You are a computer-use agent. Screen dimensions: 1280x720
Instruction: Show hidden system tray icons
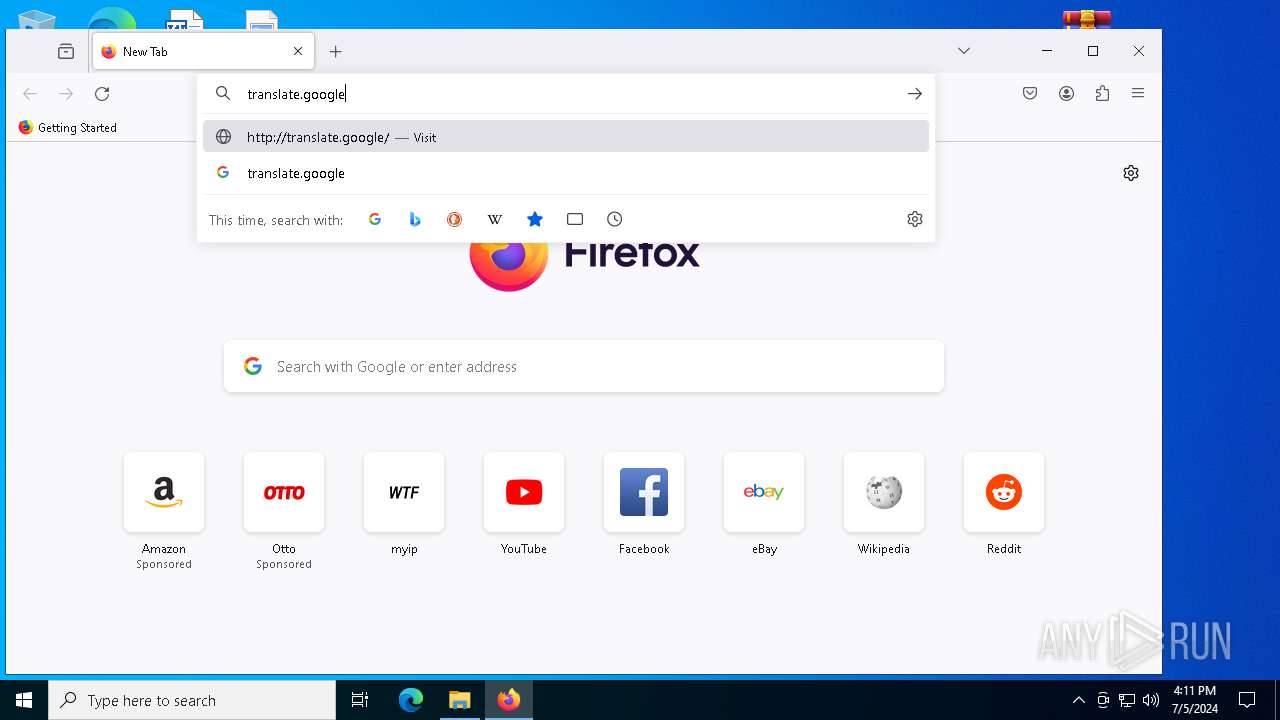1078,700
